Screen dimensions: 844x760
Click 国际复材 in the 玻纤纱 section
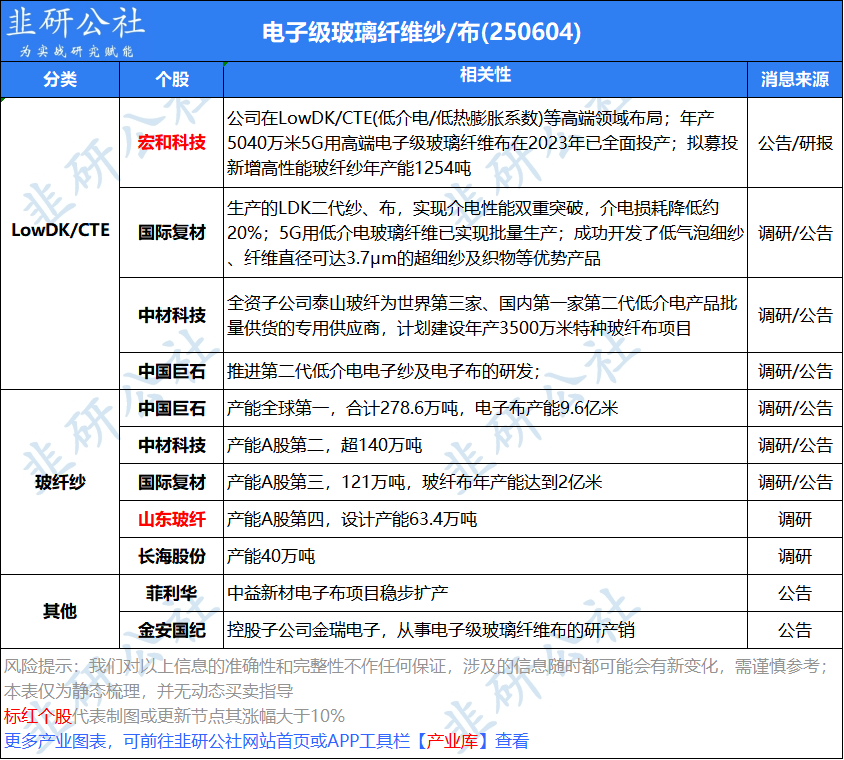(172, 482)
